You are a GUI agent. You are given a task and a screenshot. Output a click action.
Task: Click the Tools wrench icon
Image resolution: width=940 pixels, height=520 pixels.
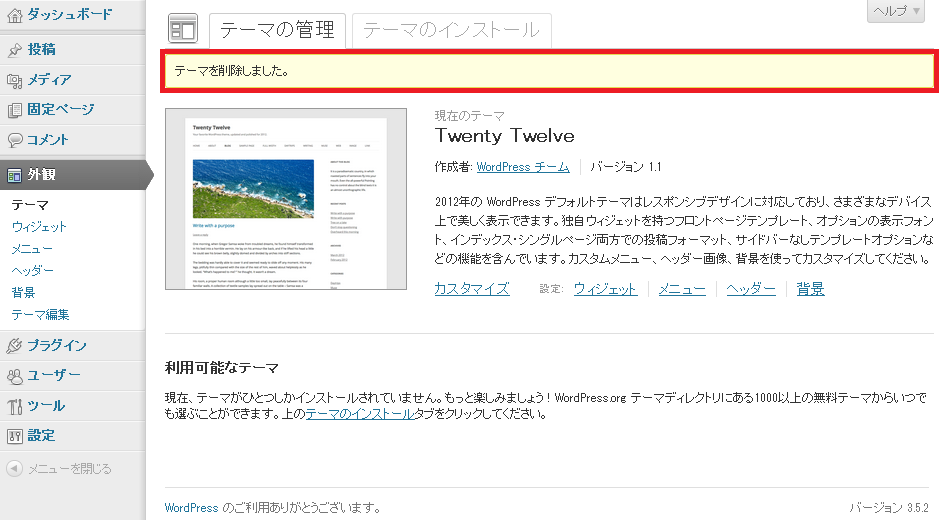click(x=15, y=406)
